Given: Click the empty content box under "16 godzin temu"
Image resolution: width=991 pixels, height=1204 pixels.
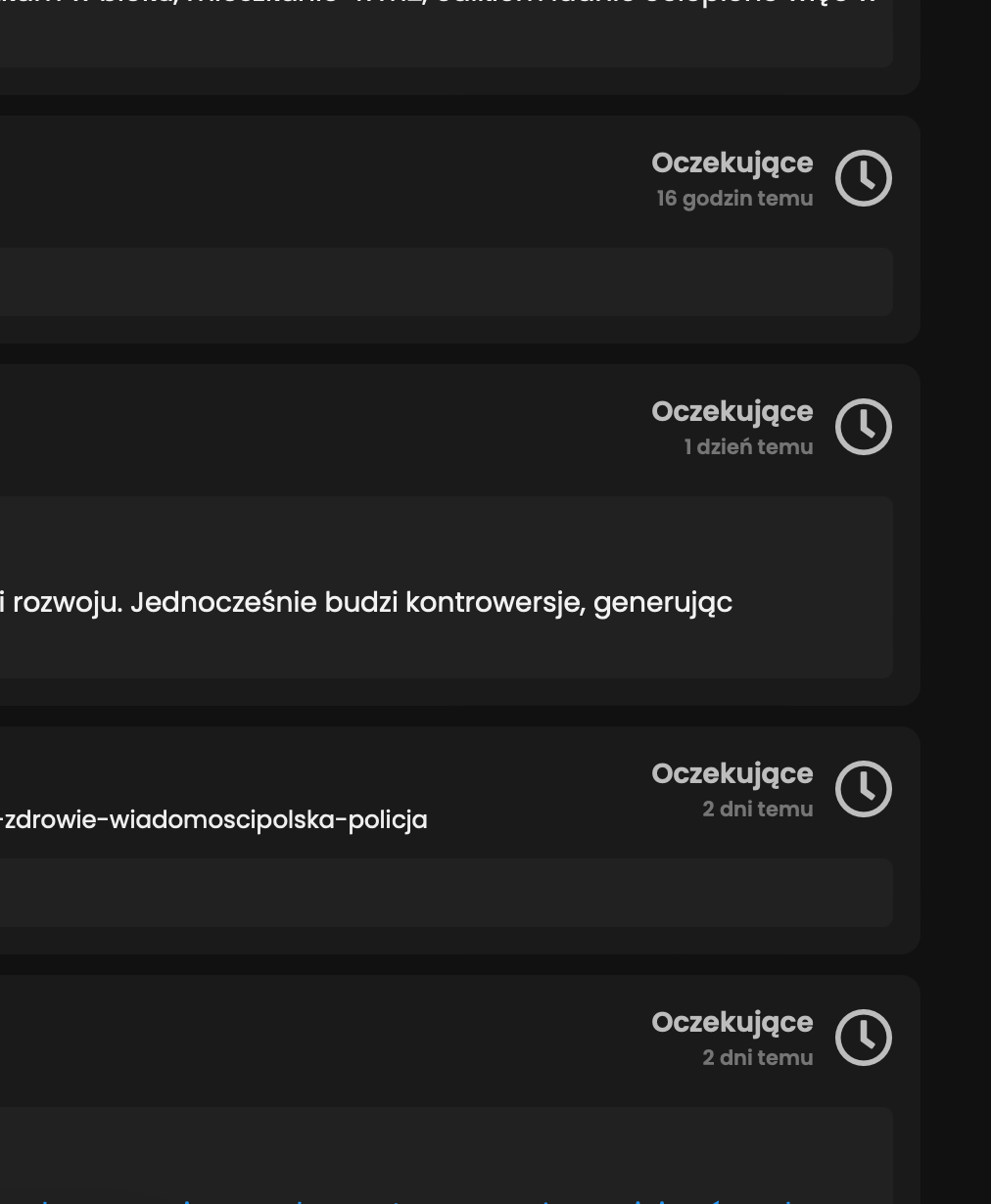Looking at the screenshot, I should click(x=441, y=282).
